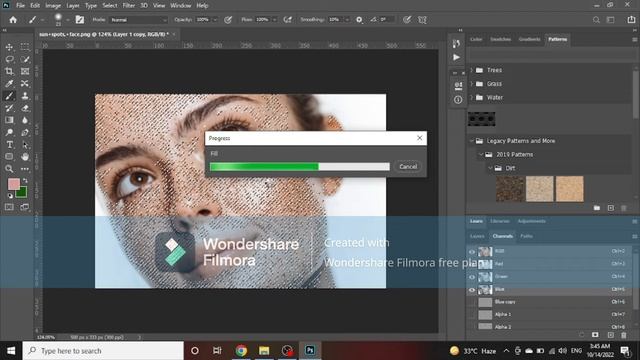The height and width of the screenshot is (360, 640).
Task: Swap foreground and background colors
Action: [25, 180]
